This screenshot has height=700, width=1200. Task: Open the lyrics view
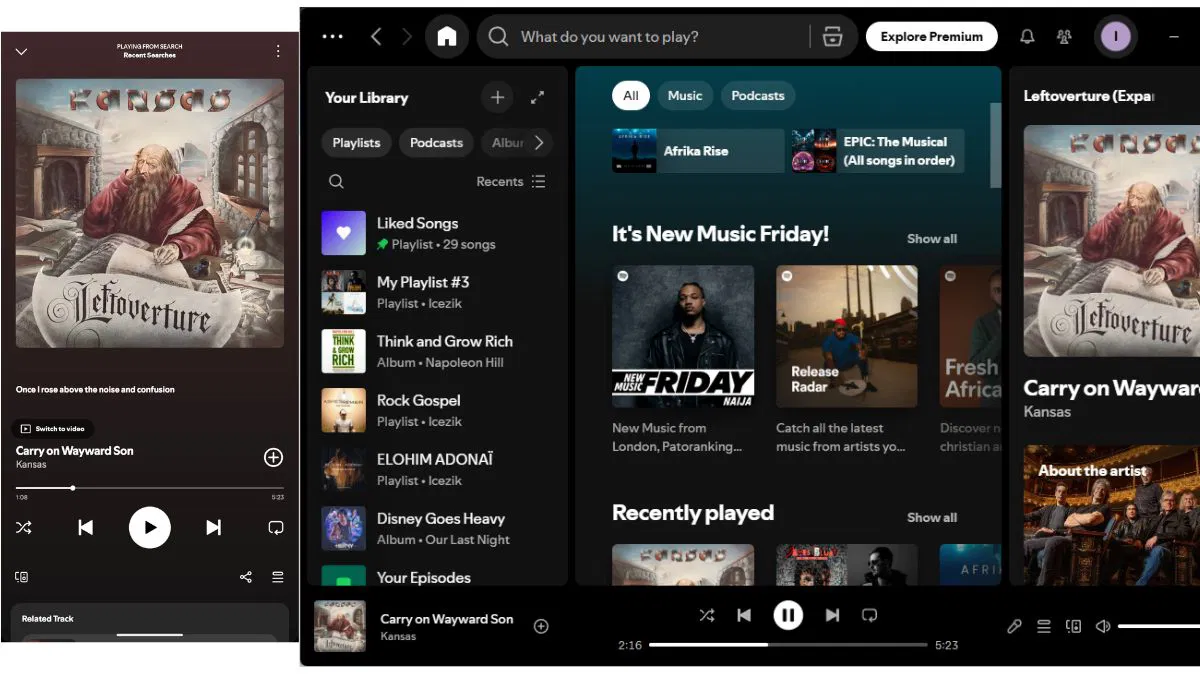tap(1014, 626)
